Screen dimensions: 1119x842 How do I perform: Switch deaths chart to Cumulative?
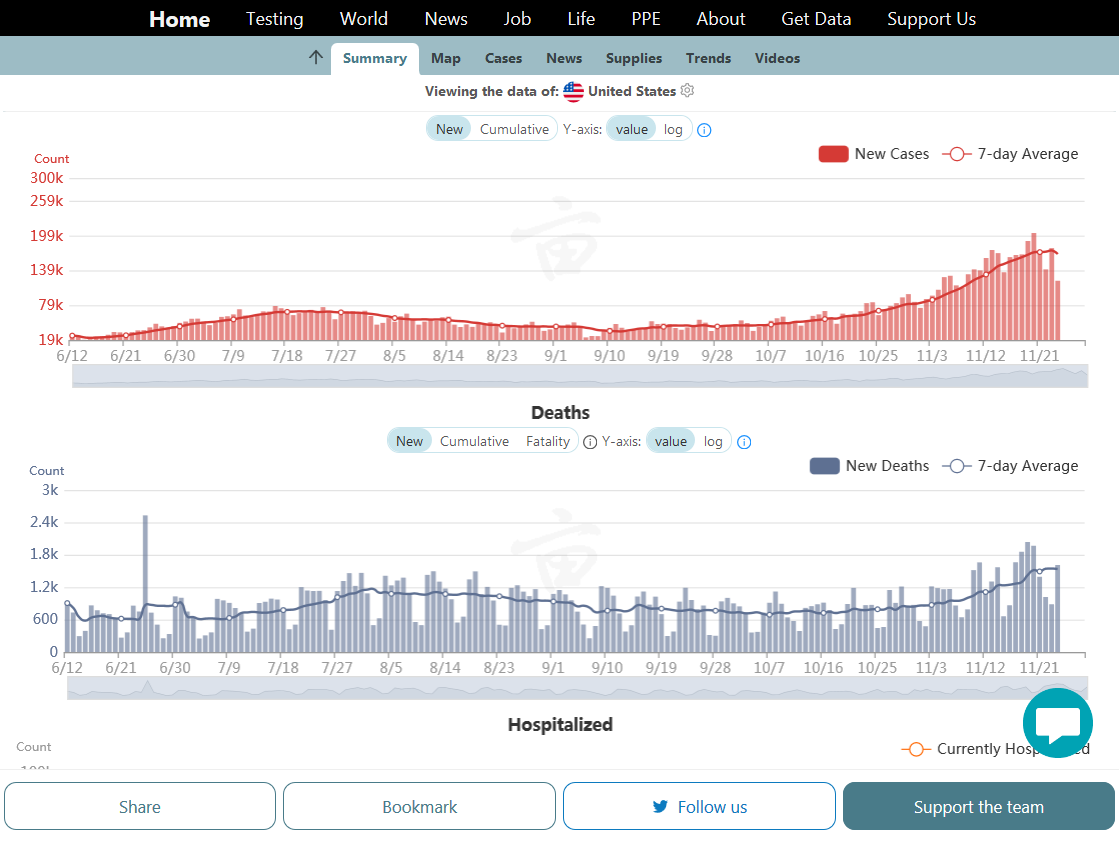[474, 441]
